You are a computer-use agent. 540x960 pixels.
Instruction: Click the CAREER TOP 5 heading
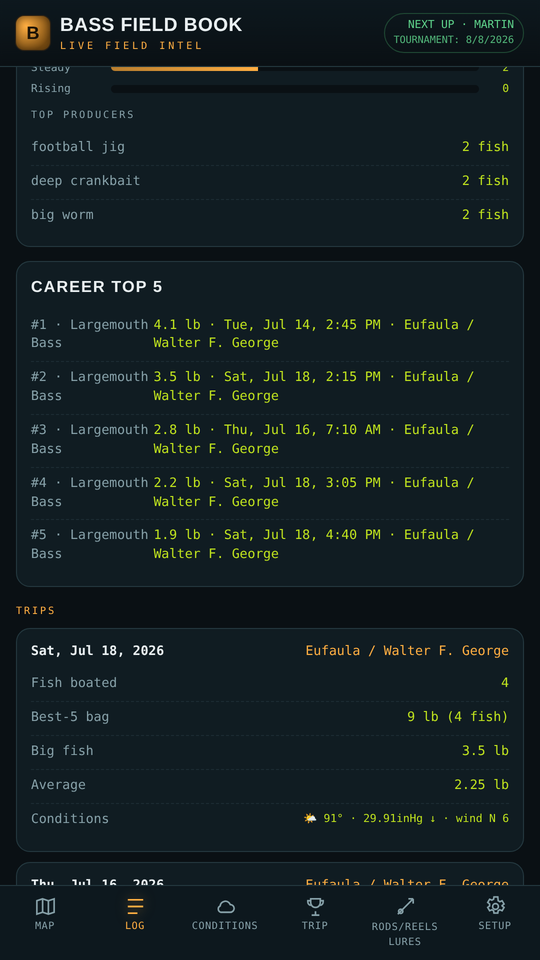(x=97, y=287)
